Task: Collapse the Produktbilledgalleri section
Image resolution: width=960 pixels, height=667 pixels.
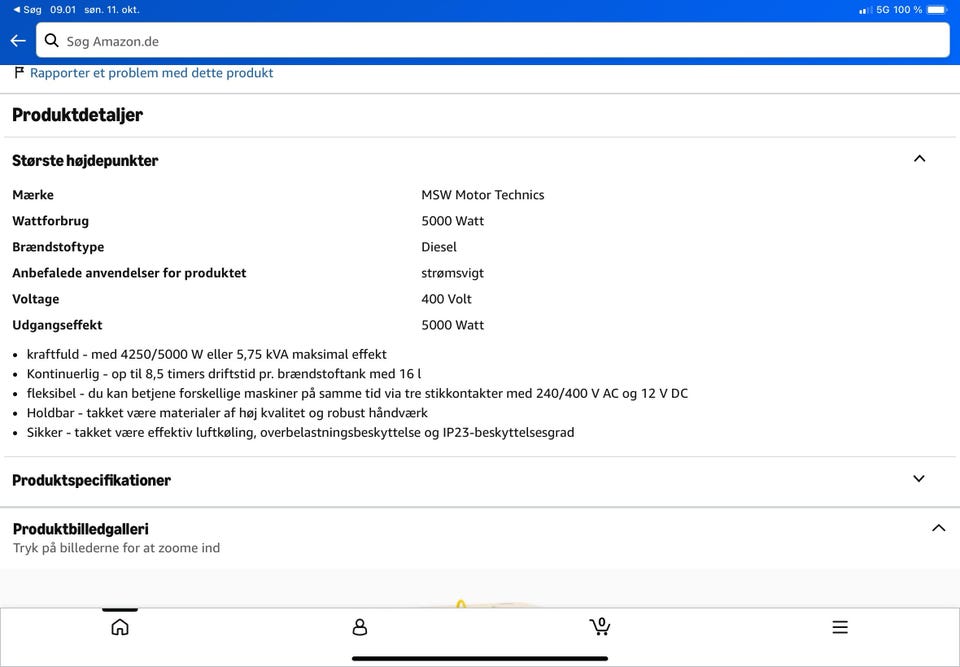Action: point(938,527)
